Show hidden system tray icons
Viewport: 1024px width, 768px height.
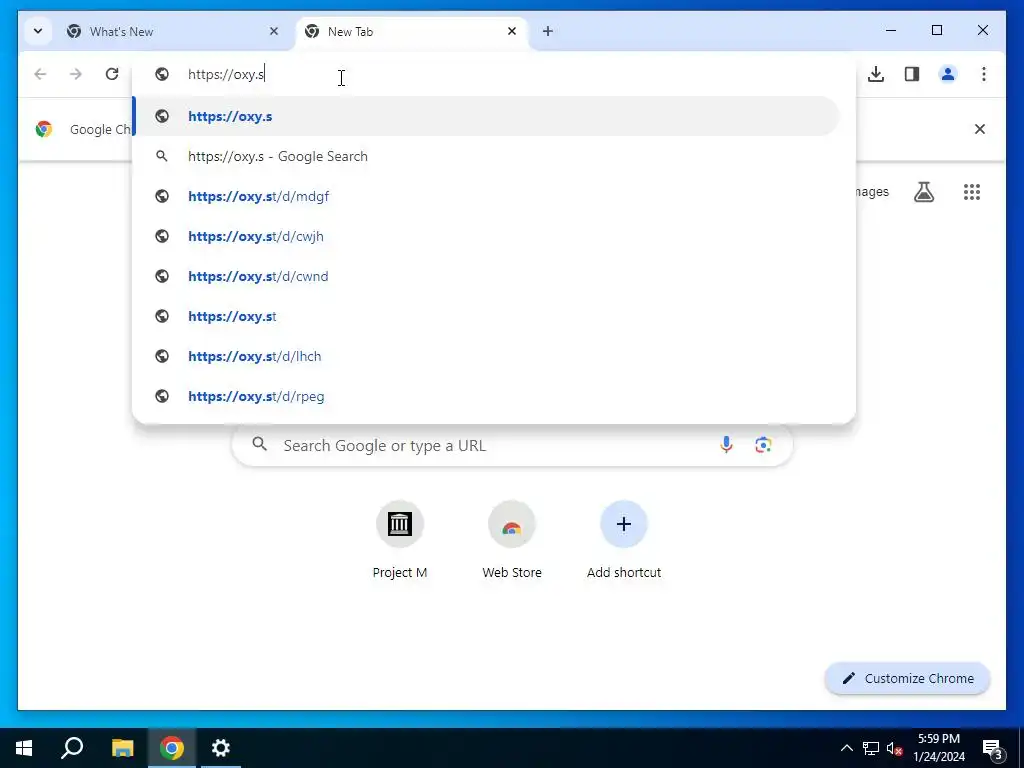[x=846, y=748]
